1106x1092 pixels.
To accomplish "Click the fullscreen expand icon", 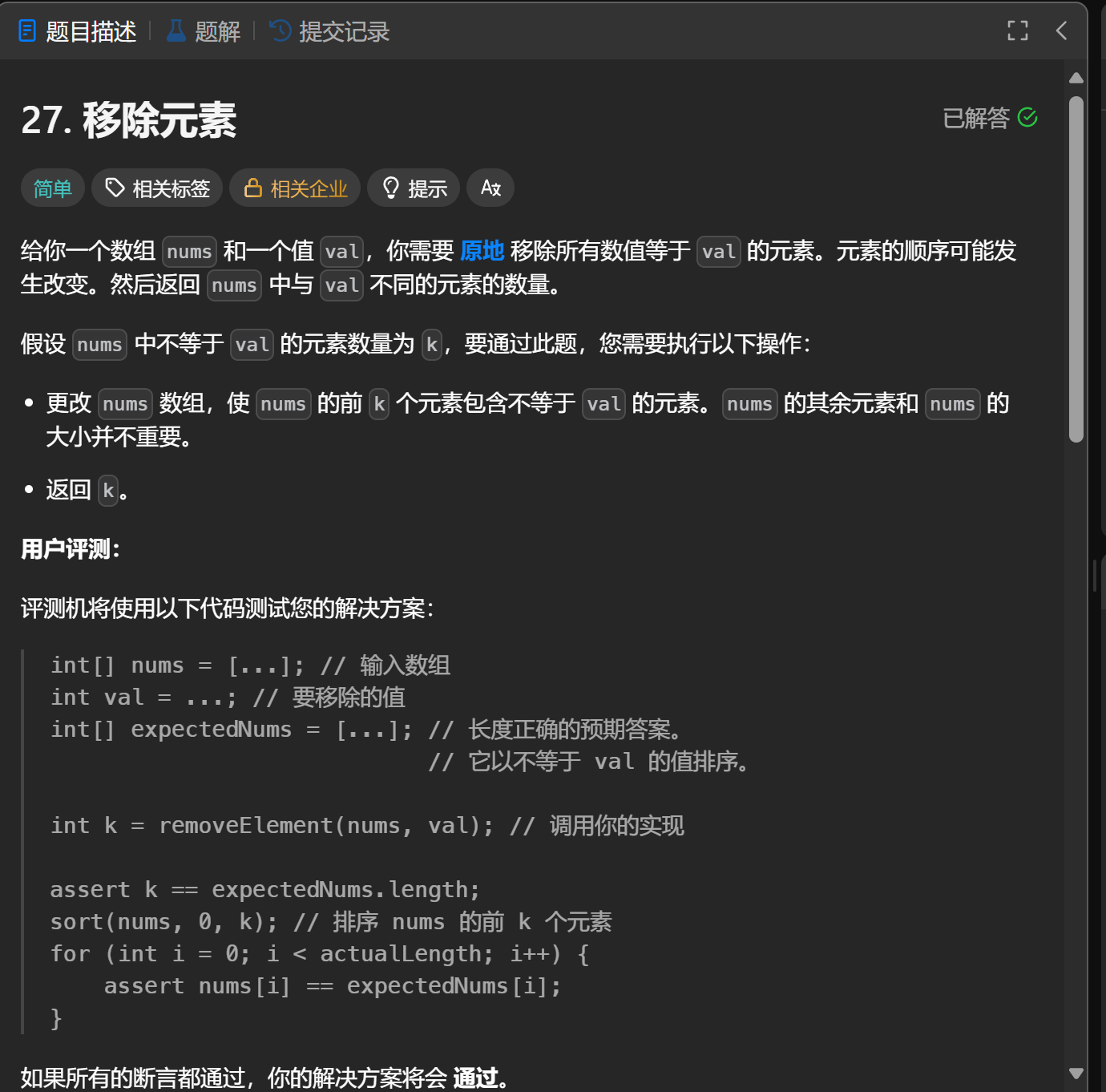I will [x=1018, y=31].
